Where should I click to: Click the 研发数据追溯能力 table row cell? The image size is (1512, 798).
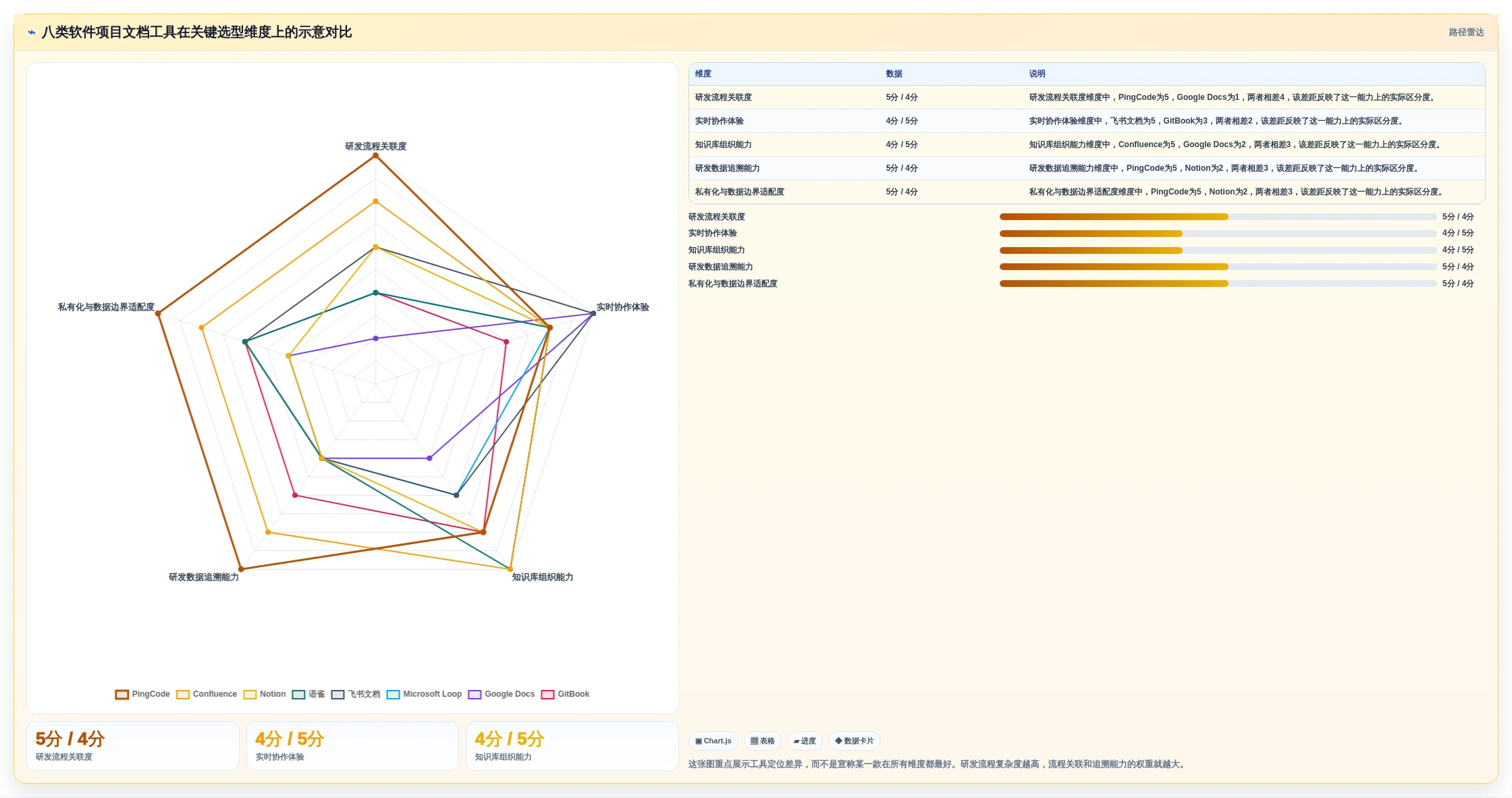pos(728,168)
